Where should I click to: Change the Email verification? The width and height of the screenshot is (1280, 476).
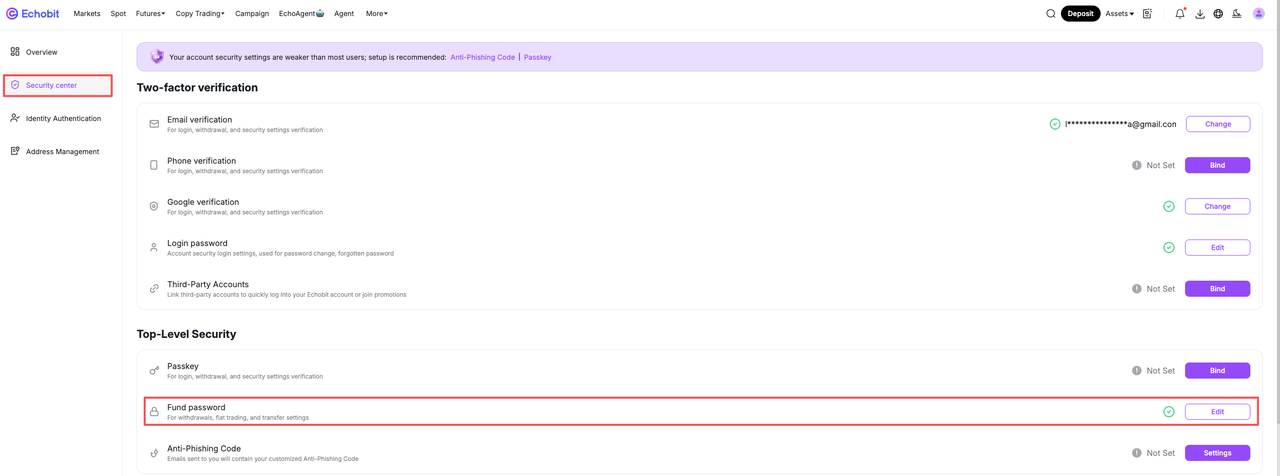point(1218,124)
